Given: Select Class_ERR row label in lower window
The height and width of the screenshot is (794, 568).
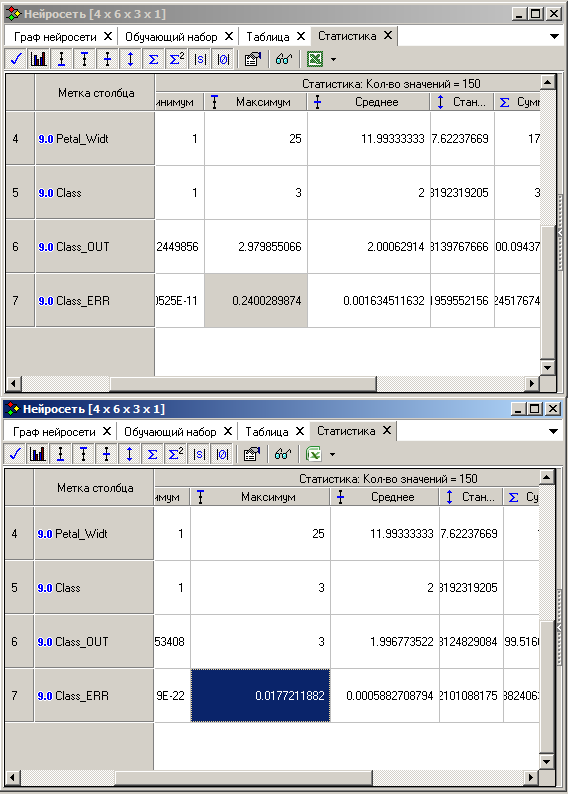Looking at the screenshot, I should pyautogui.click(x=94, y=696).
